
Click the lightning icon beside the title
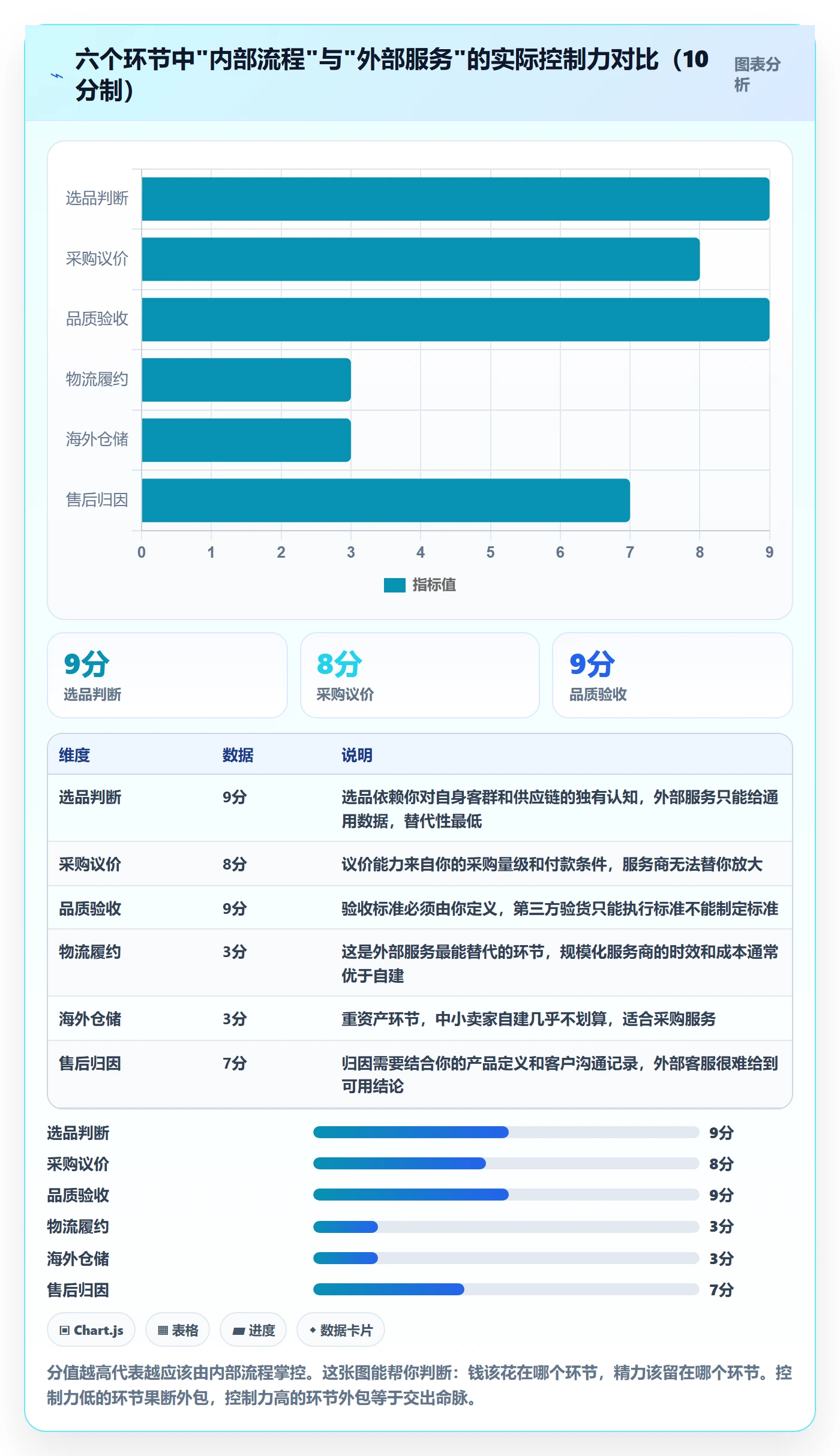pyautogui.click(x=57, y=76)
